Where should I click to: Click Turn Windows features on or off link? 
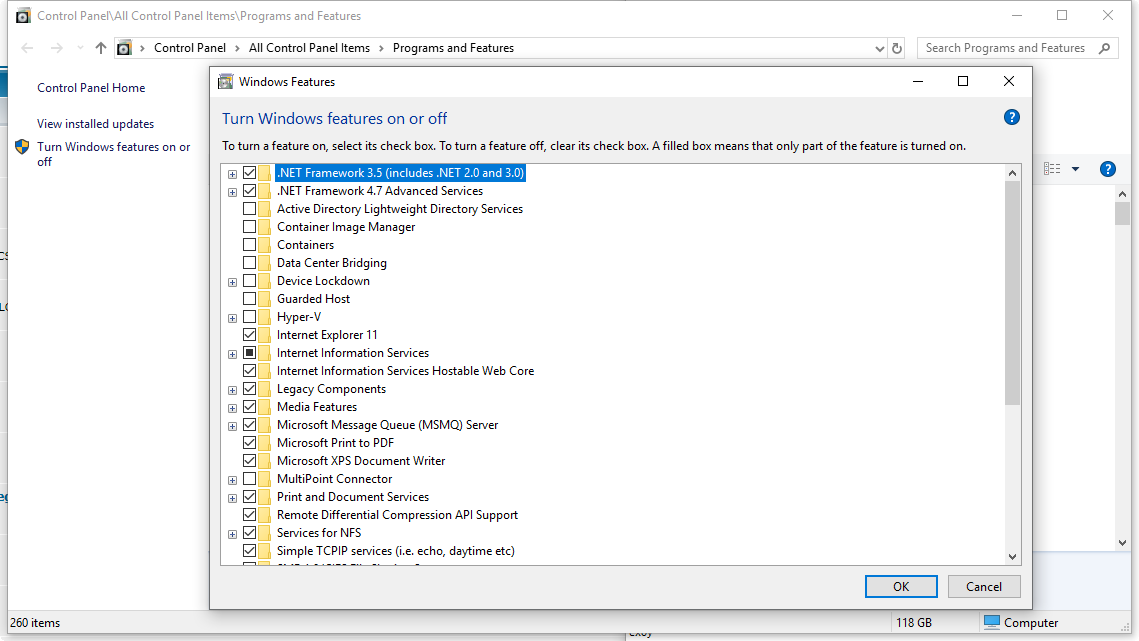pyautogui.click(x=114, y=154)
